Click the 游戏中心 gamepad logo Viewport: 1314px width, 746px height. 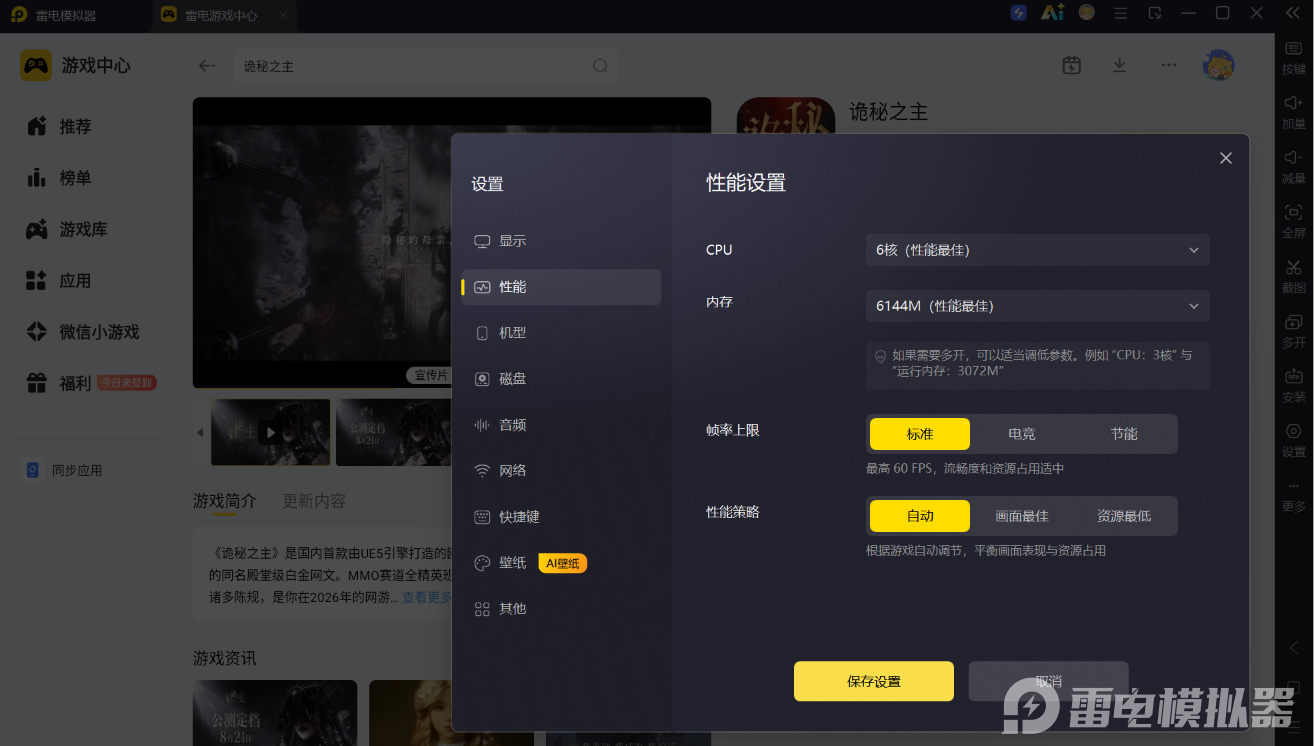(36, 66)
